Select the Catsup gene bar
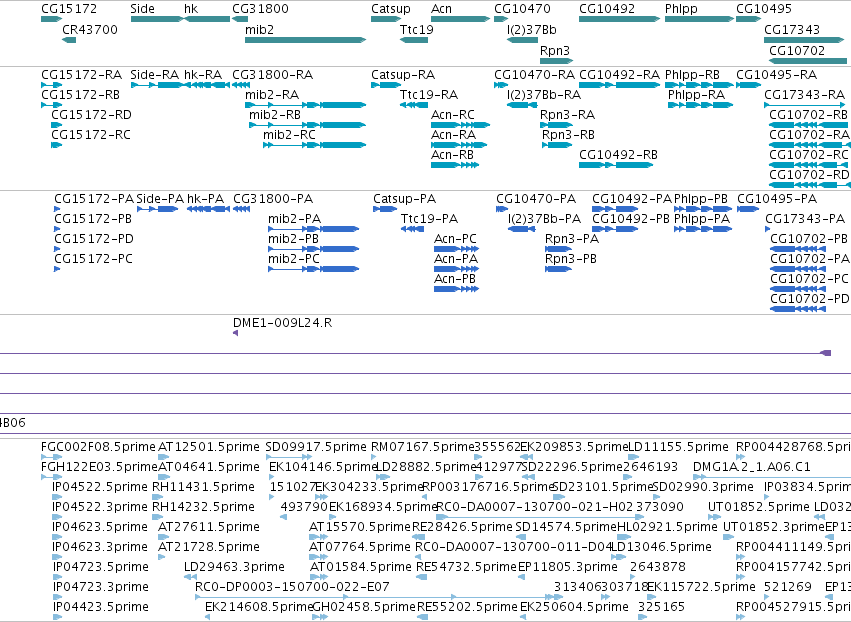 click(386, 19)
